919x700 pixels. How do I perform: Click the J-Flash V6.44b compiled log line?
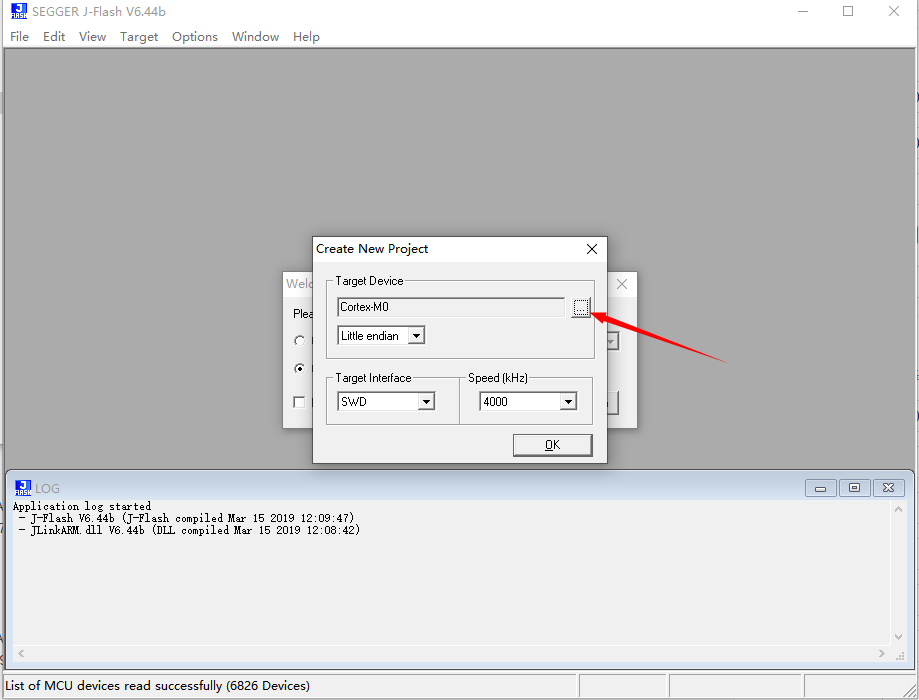pyautogui.click(x=186, y=518)
